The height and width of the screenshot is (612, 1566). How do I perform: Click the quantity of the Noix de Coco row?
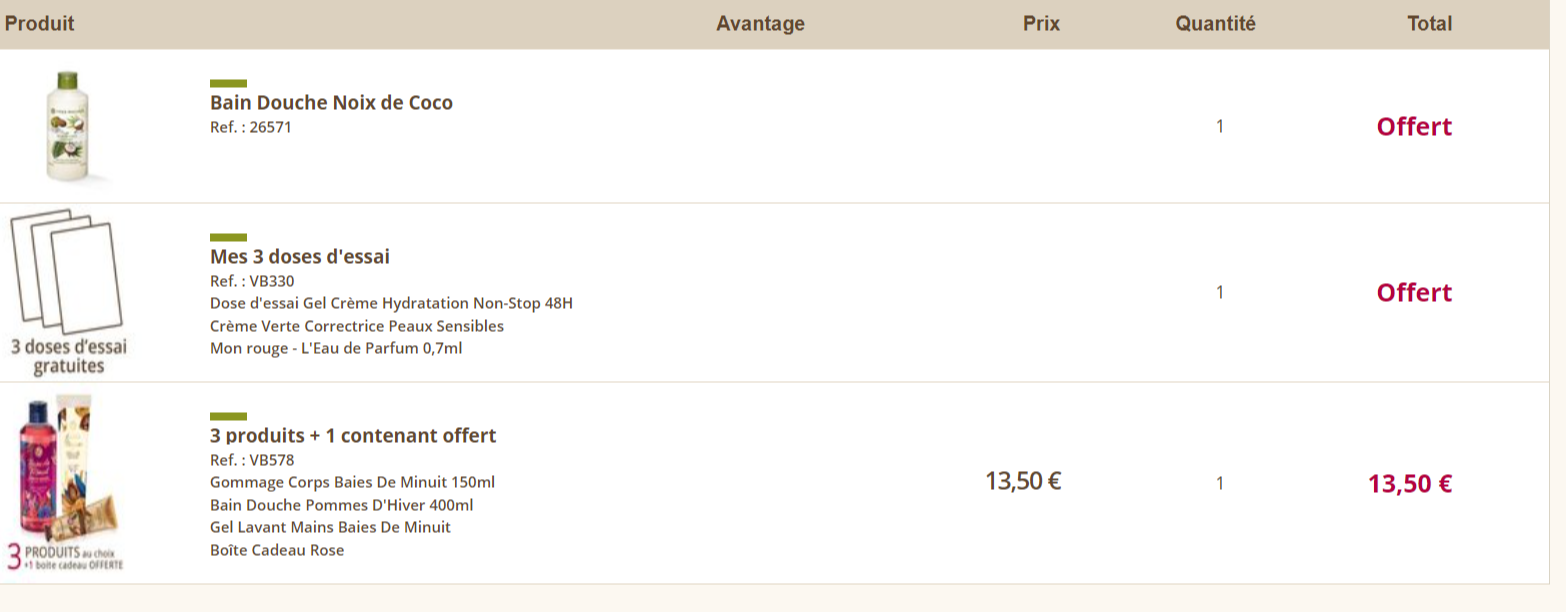(x=1220, y=127)
